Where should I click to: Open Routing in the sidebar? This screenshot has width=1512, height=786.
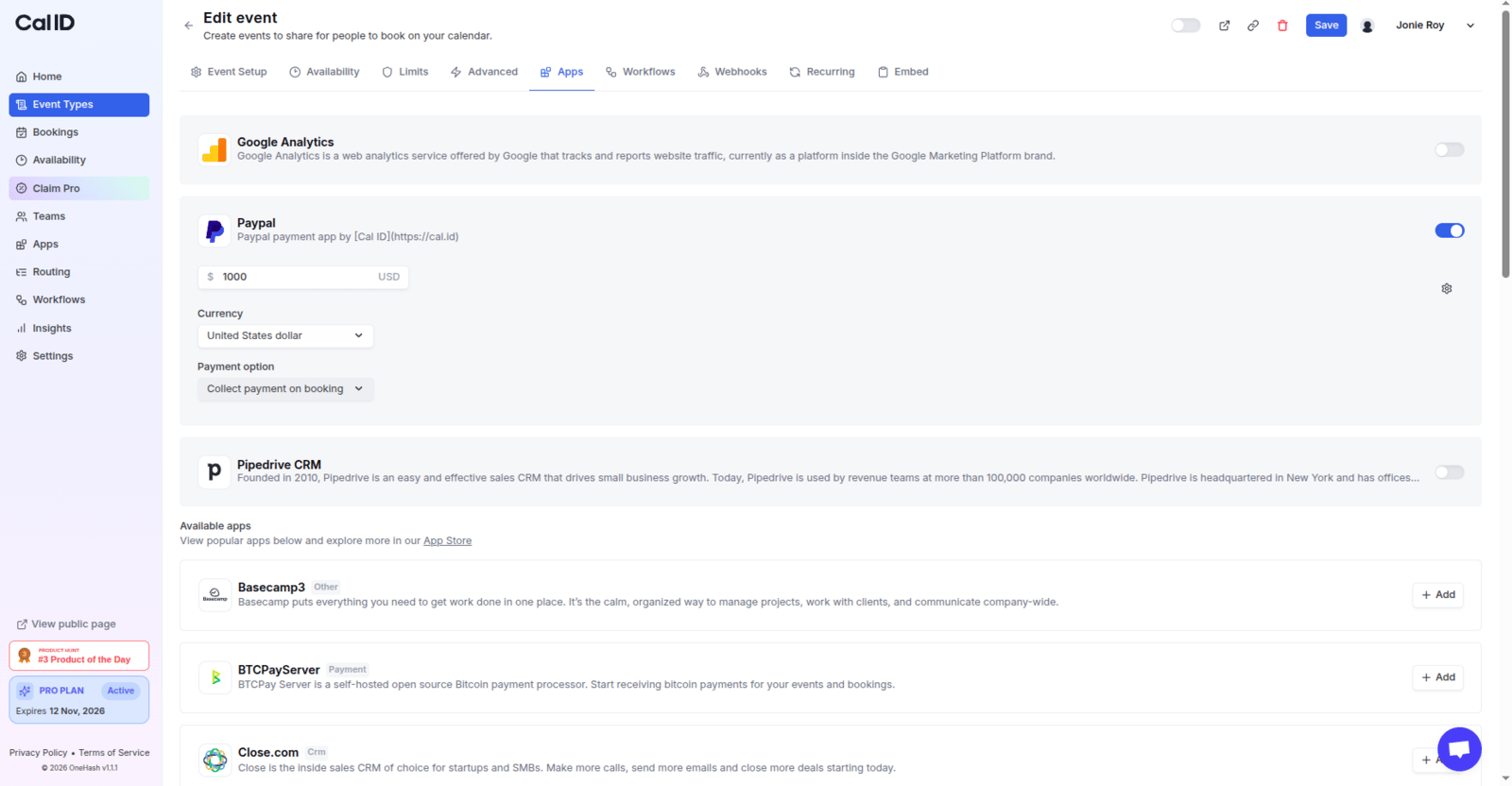(79, 272)
